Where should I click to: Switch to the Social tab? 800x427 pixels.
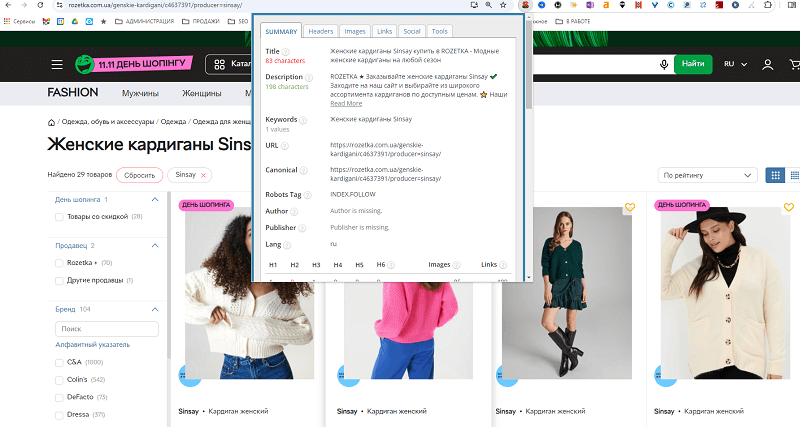click(x=412, y=31)
